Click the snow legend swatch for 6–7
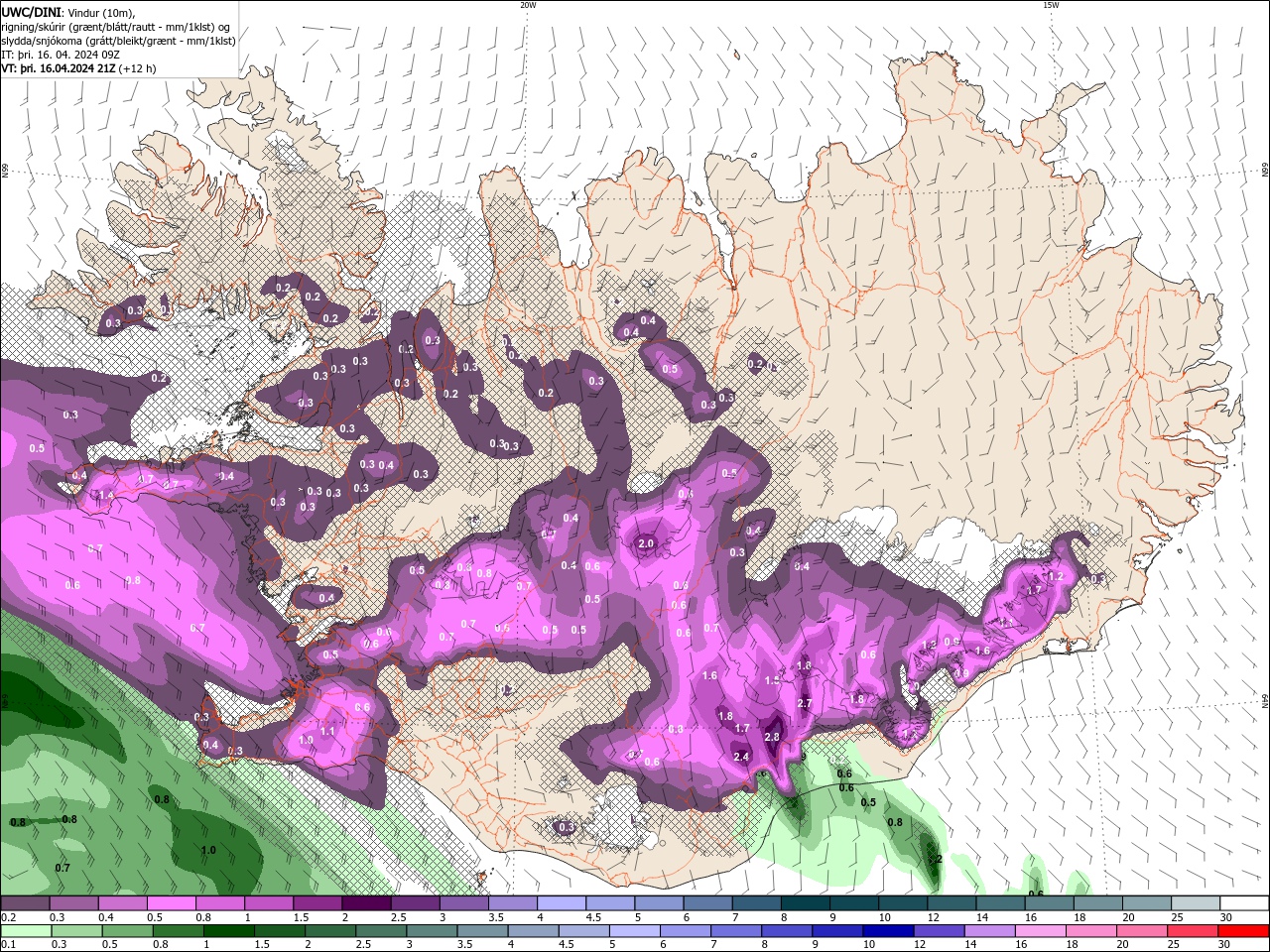Viewport: 1270px width, 952px height. pyautogui.click(x=707, y=903)
